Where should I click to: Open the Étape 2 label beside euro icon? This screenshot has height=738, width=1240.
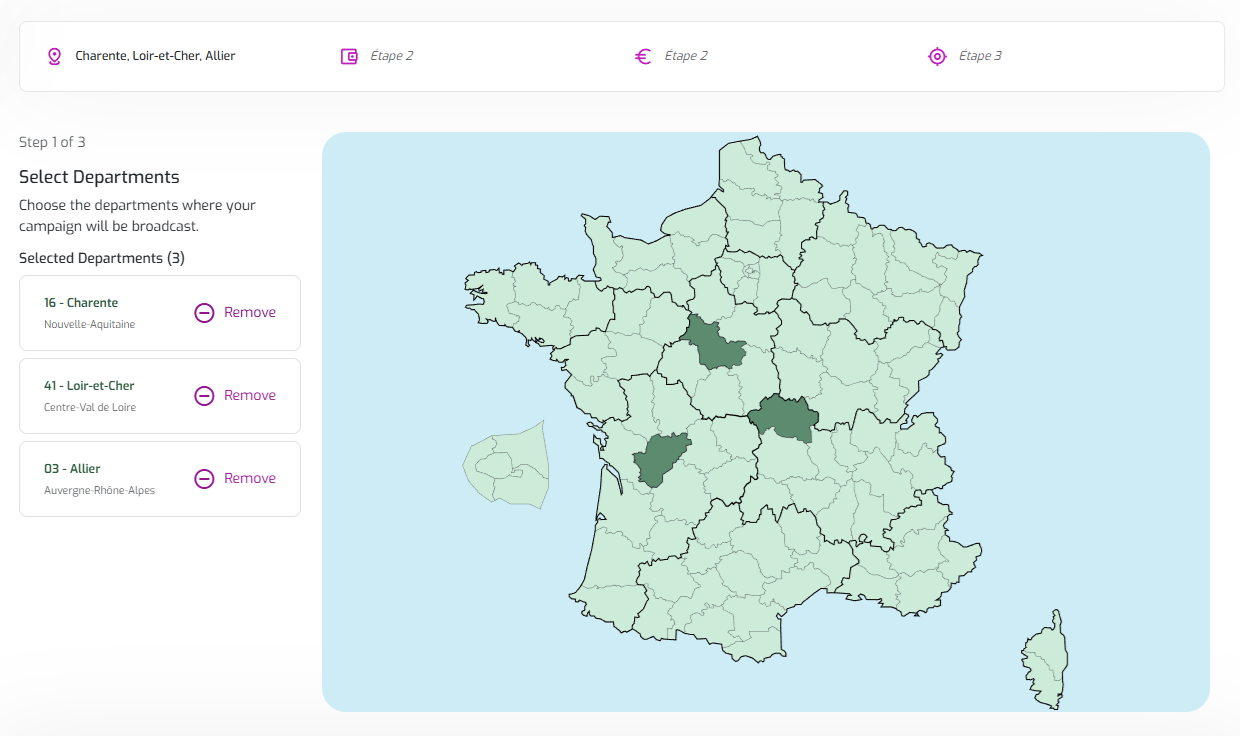[686, 56]
